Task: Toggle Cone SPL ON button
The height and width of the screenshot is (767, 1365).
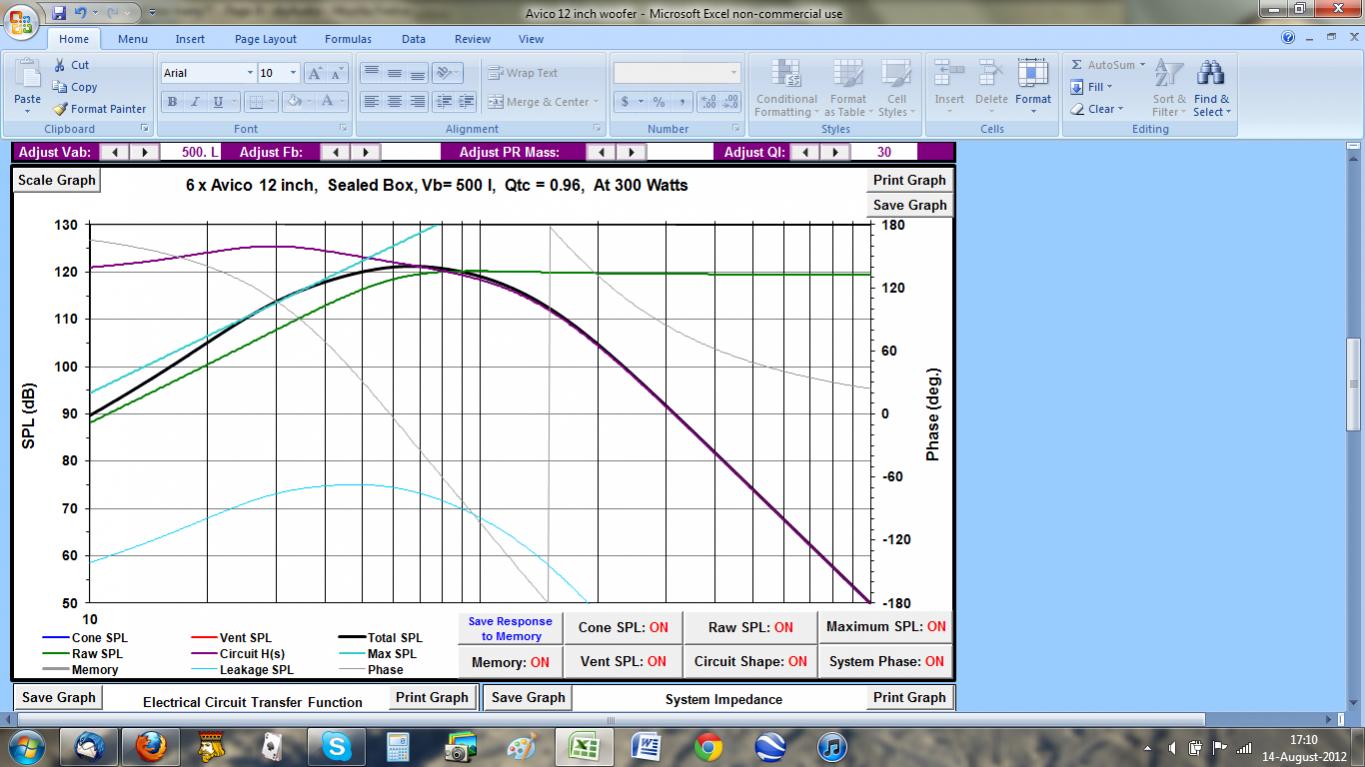Action: click(623, 628)
